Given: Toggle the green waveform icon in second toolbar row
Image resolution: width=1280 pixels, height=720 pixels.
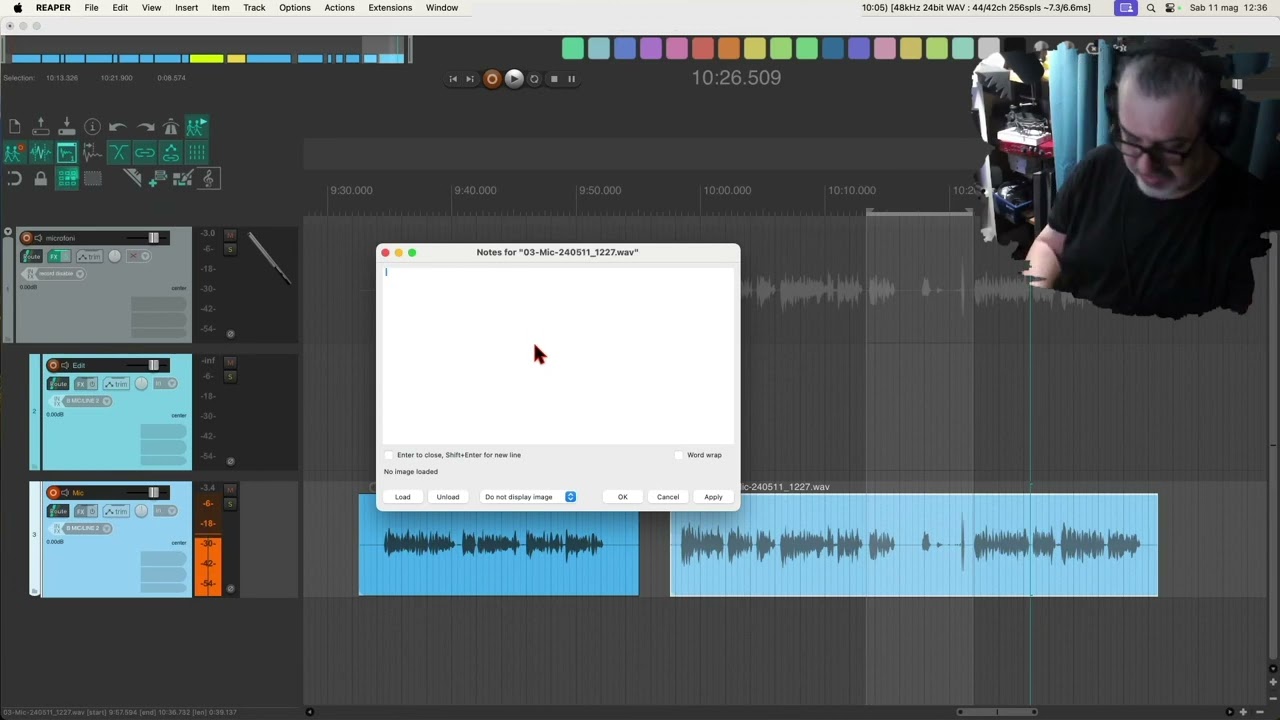Looking at the screenshot, I should tap(40, 152).
